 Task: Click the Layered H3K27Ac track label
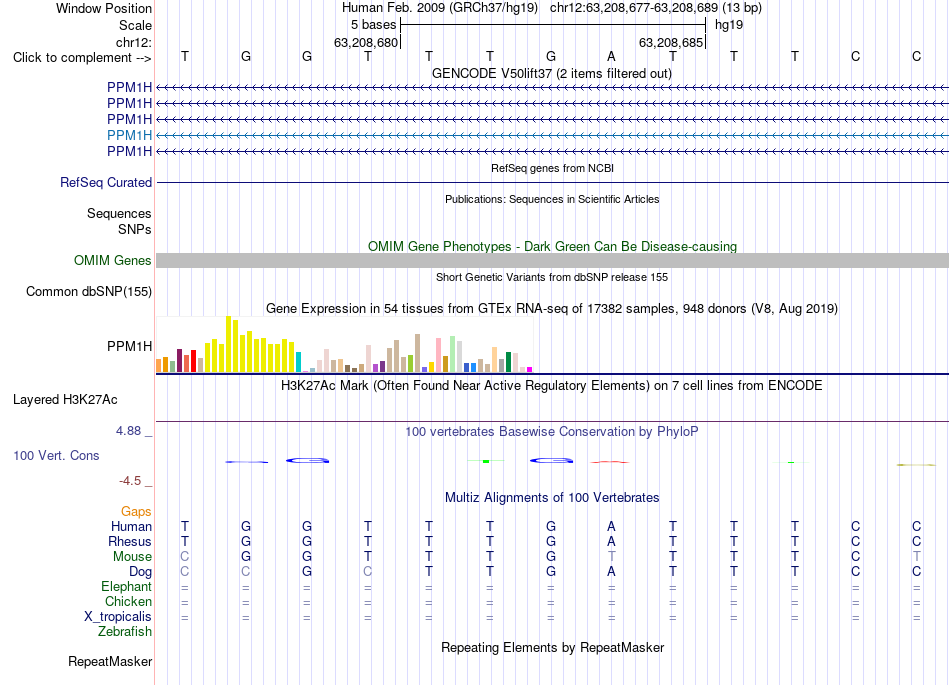point(65,400)
